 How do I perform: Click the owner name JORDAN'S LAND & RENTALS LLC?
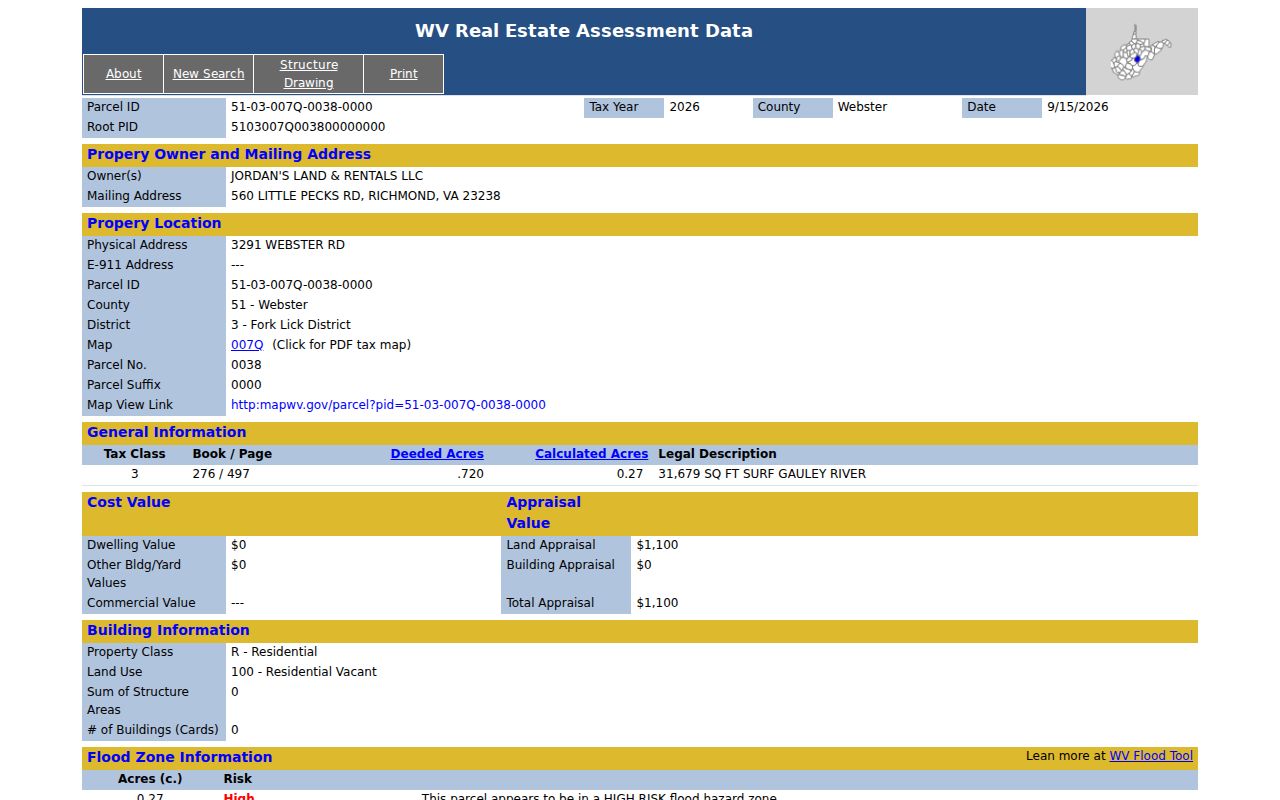327,176
